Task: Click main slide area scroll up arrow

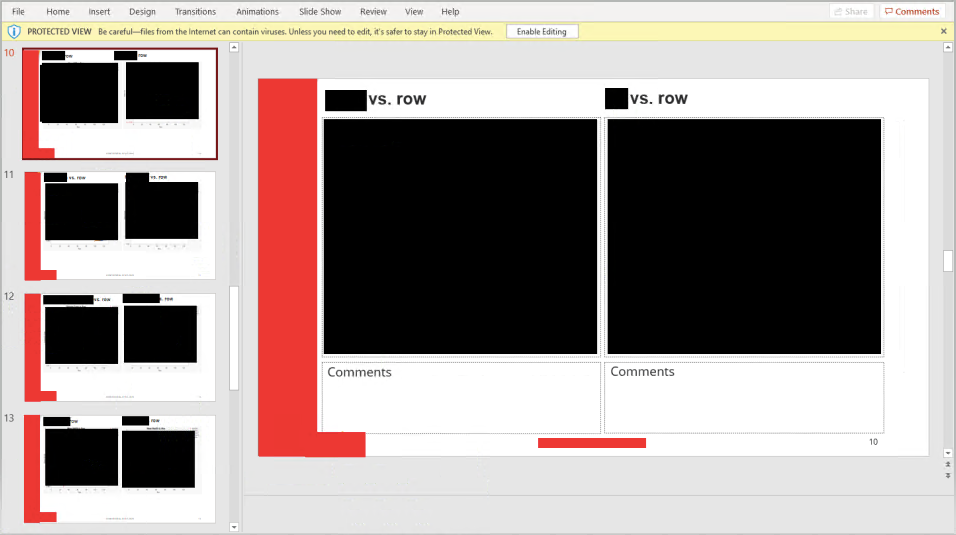Action: 947,47
